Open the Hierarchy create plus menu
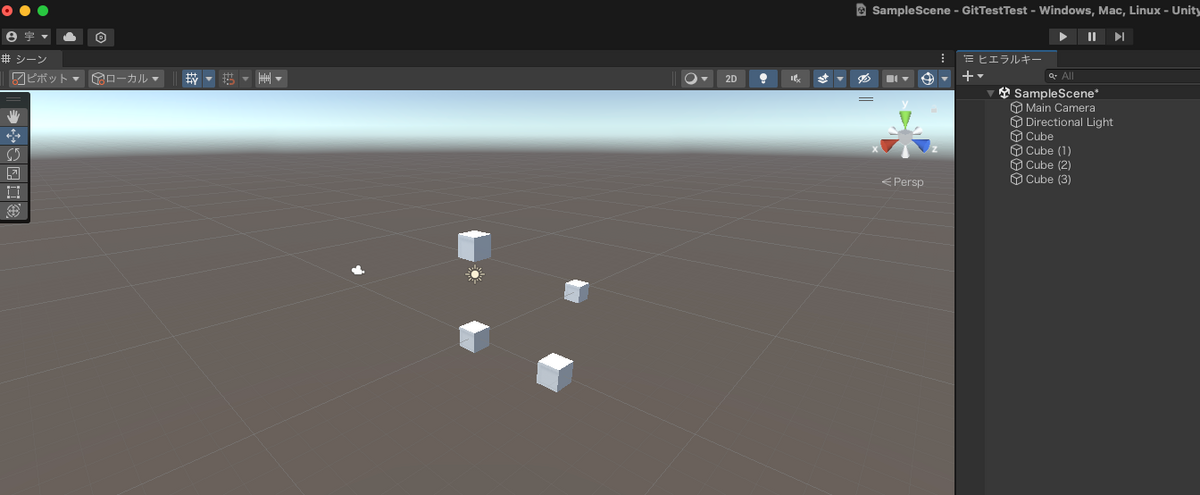 [x=972, y=76]
